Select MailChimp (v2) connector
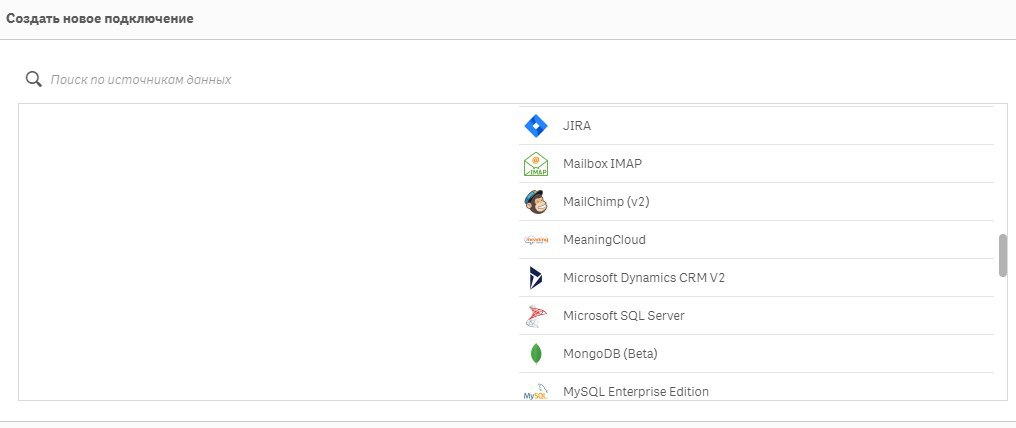This screenshot has height=428, width=1016. click(756, 202)
